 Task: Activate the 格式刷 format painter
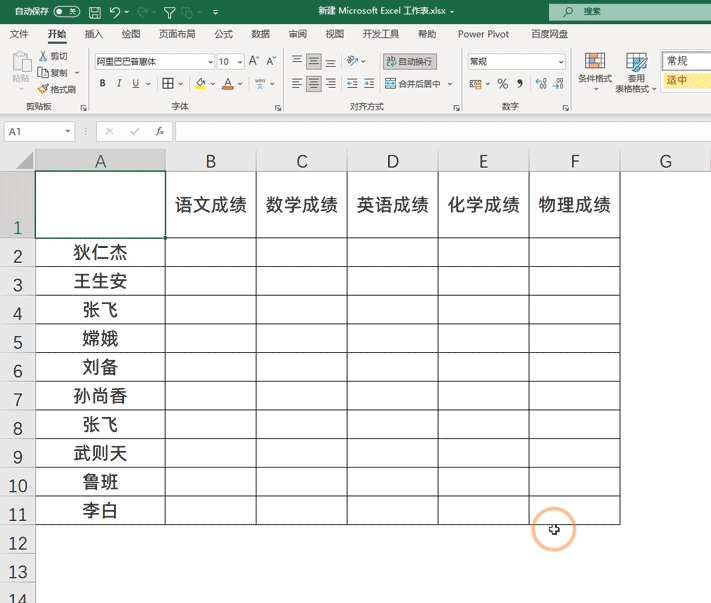tap(57, 89)
